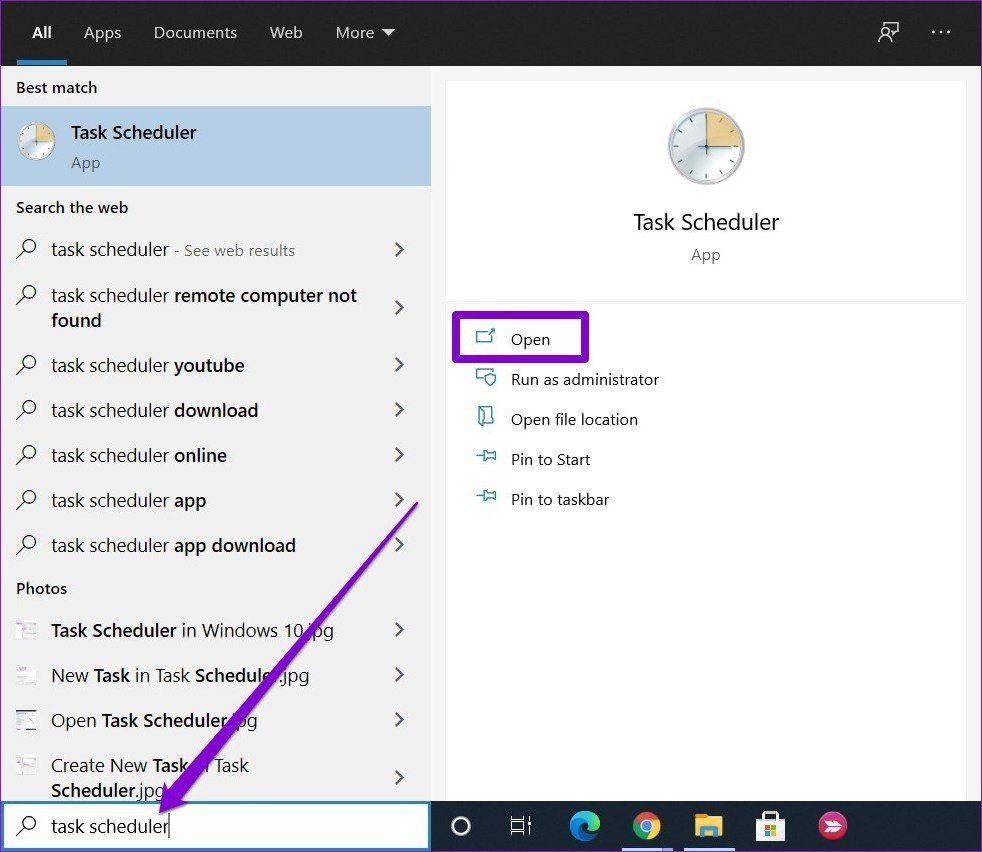The width and height of the screenshot is (982, 852).
Task: Click the Run as administrator shield icon
Action: coord(485,377)
